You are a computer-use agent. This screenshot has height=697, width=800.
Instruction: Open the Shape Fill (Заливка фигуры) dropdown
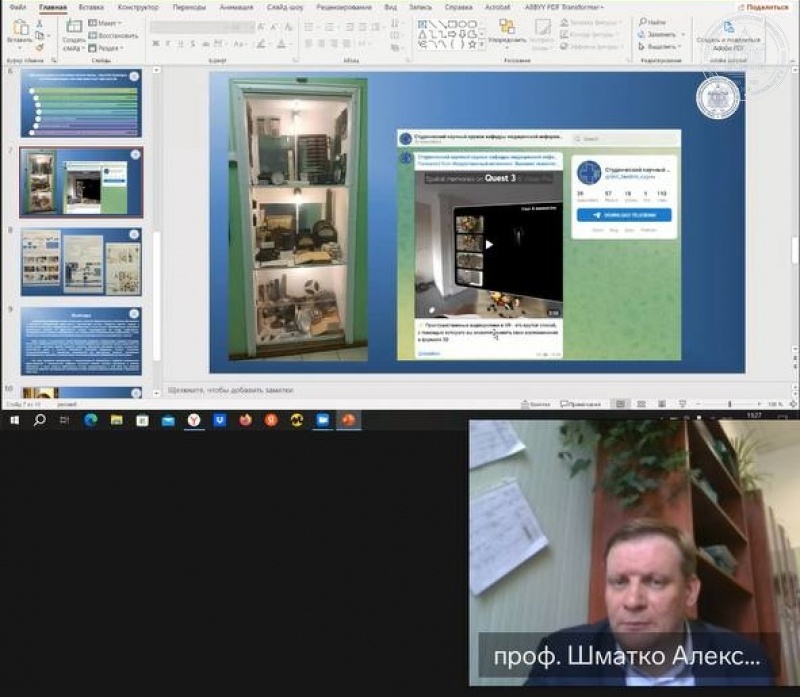(x=591, y=22)
